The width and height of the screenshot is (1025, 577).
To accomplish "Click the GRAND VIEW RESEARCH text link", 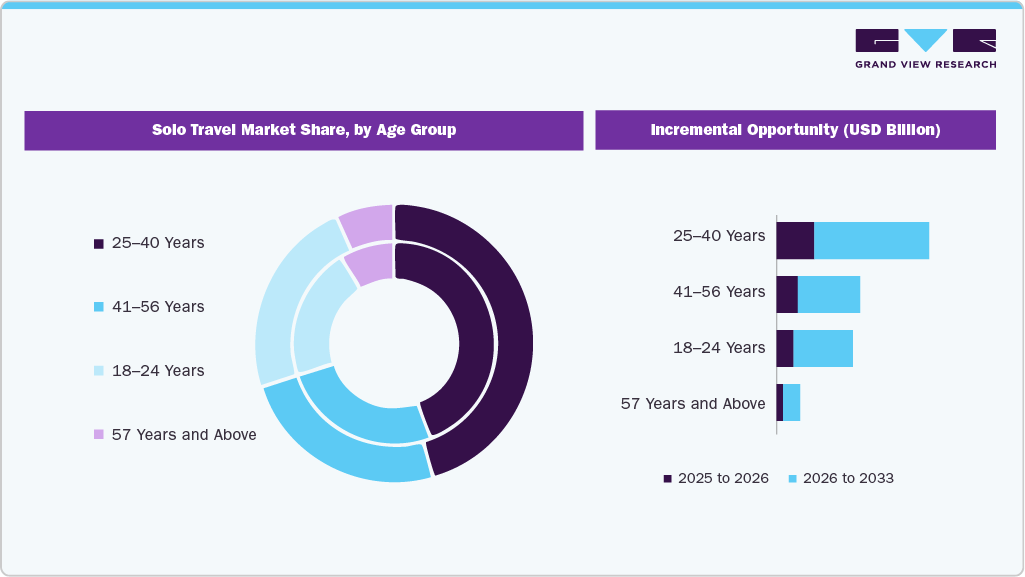I will (x=924, y=63).
